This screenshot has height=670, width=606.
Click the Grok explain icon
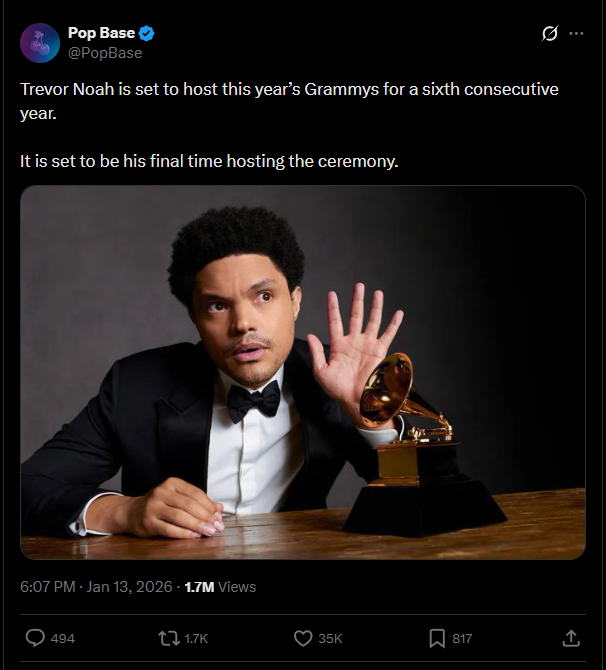tap(549, 33)
